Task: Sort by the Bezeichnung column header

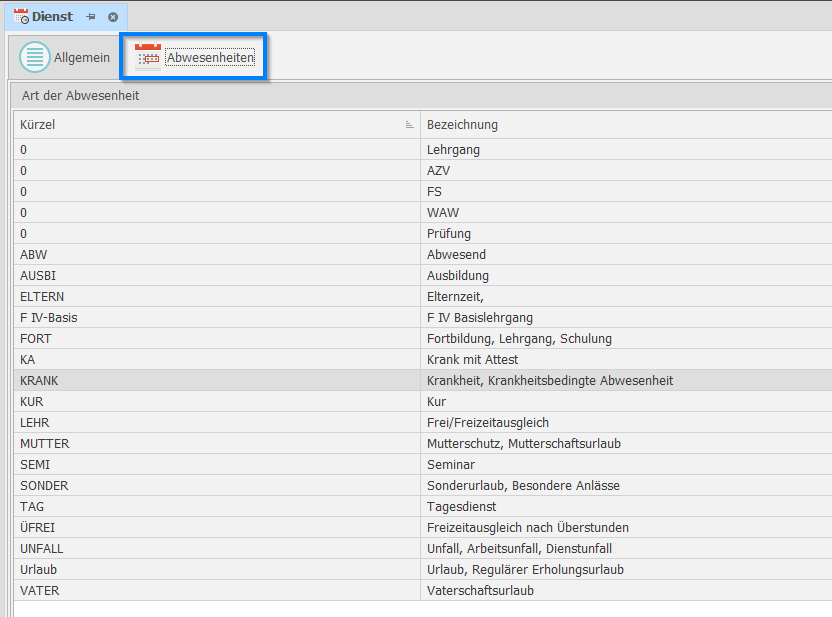Action: [x=462, y=125]
